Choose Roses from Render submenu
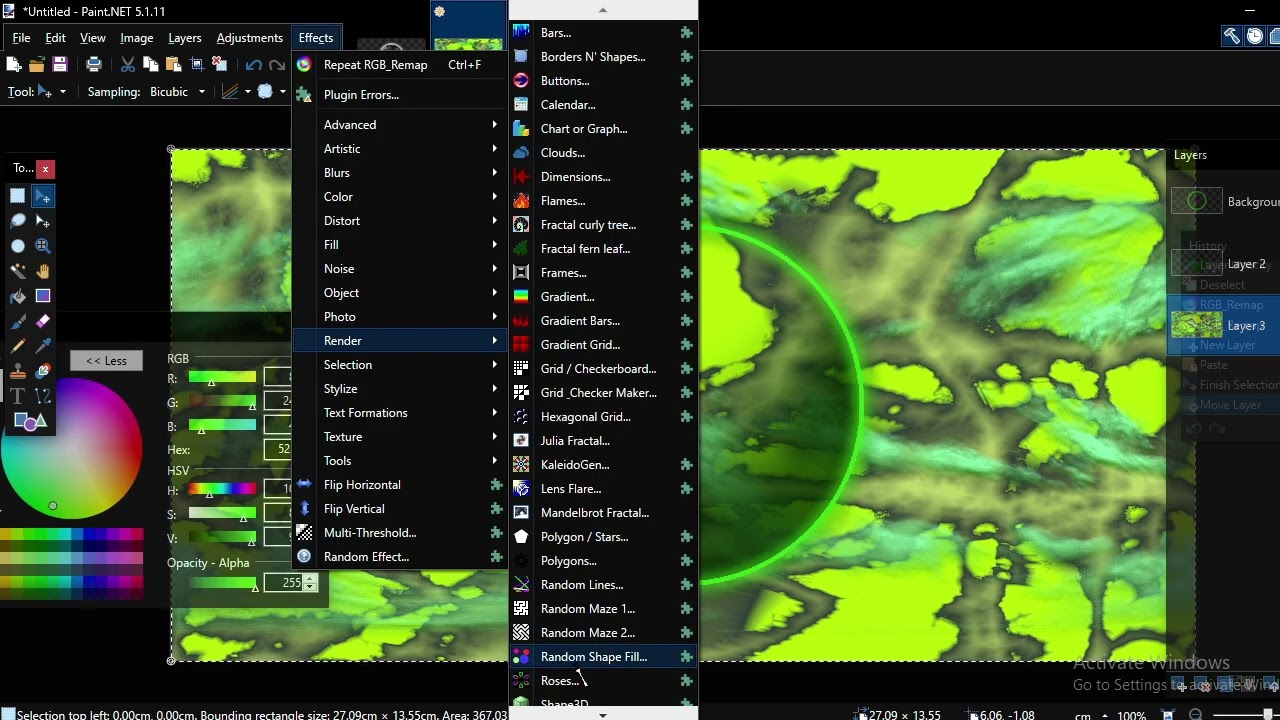 603,681
